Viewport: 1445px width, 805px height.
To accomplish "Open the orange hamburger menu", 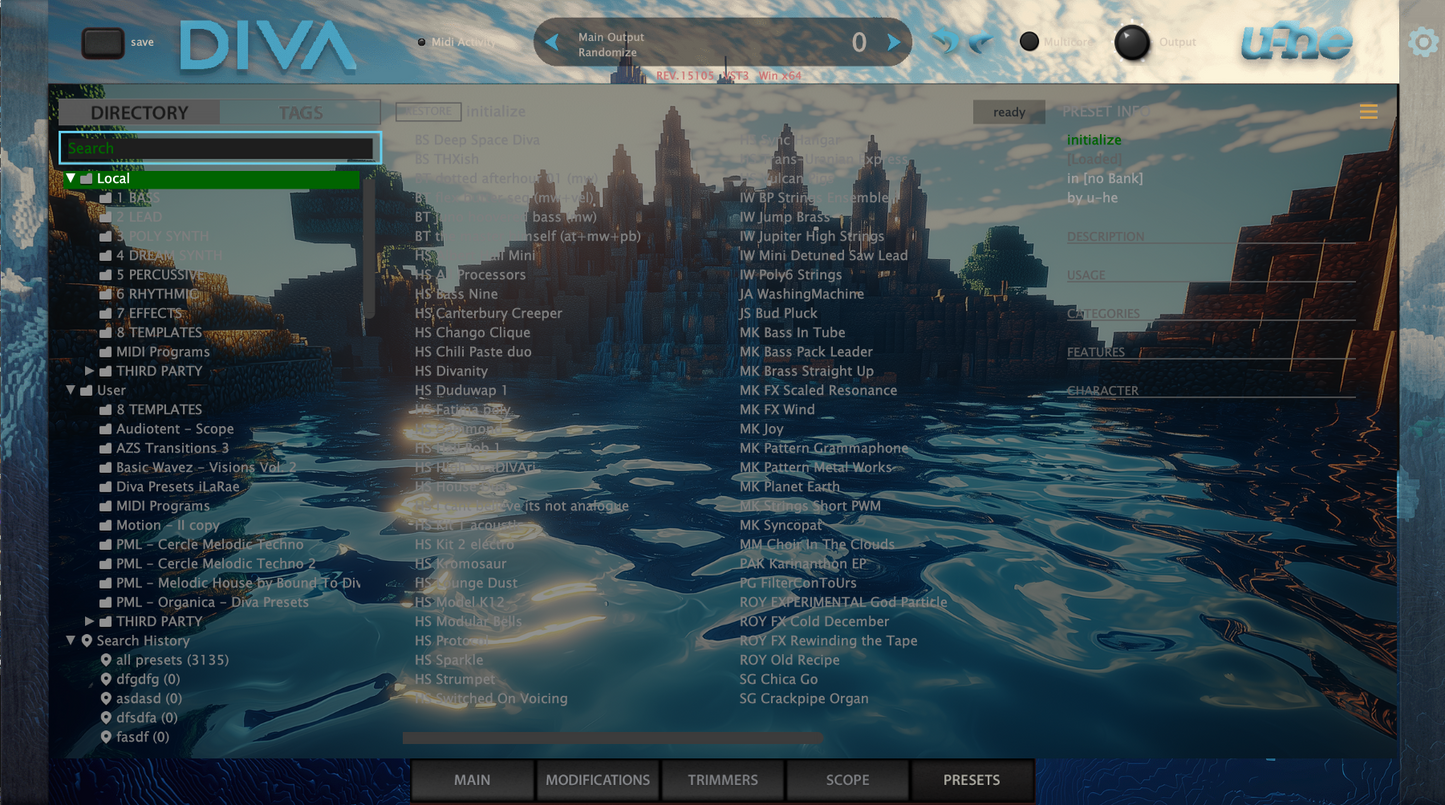I will click(x=1368, y=112).
